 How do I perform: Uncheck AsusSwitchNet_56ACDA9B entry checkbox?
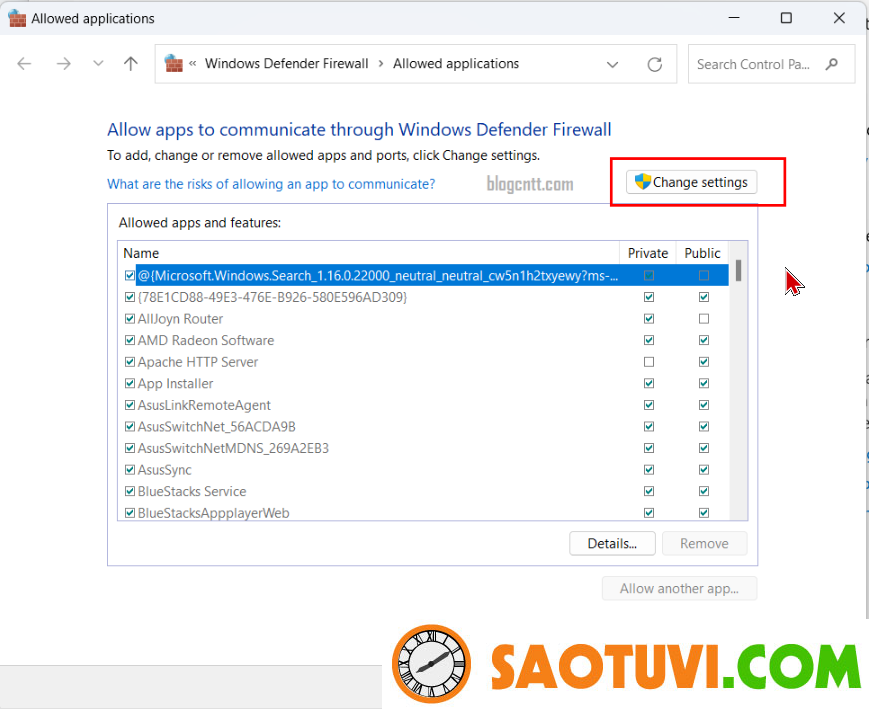(x=130, y=427)
